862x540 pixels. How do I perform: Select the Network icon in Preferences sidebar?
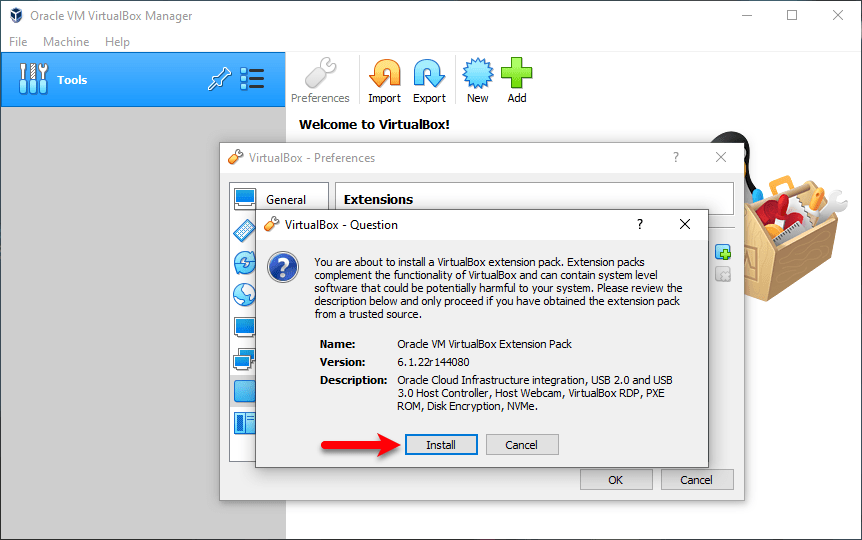[244, 360]
